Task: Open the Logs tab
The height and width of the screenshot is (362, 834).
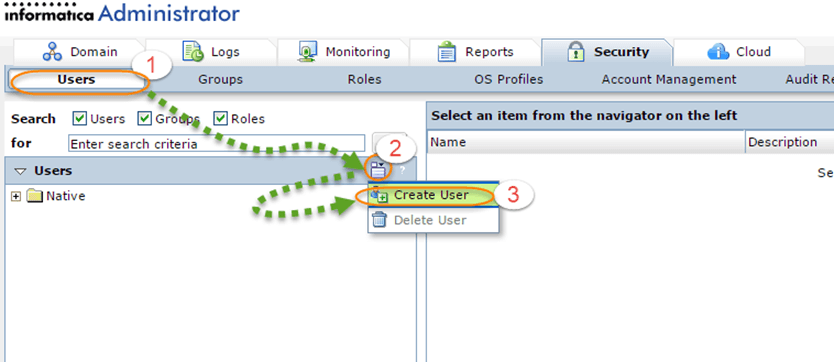Action: tap(211, 52)
